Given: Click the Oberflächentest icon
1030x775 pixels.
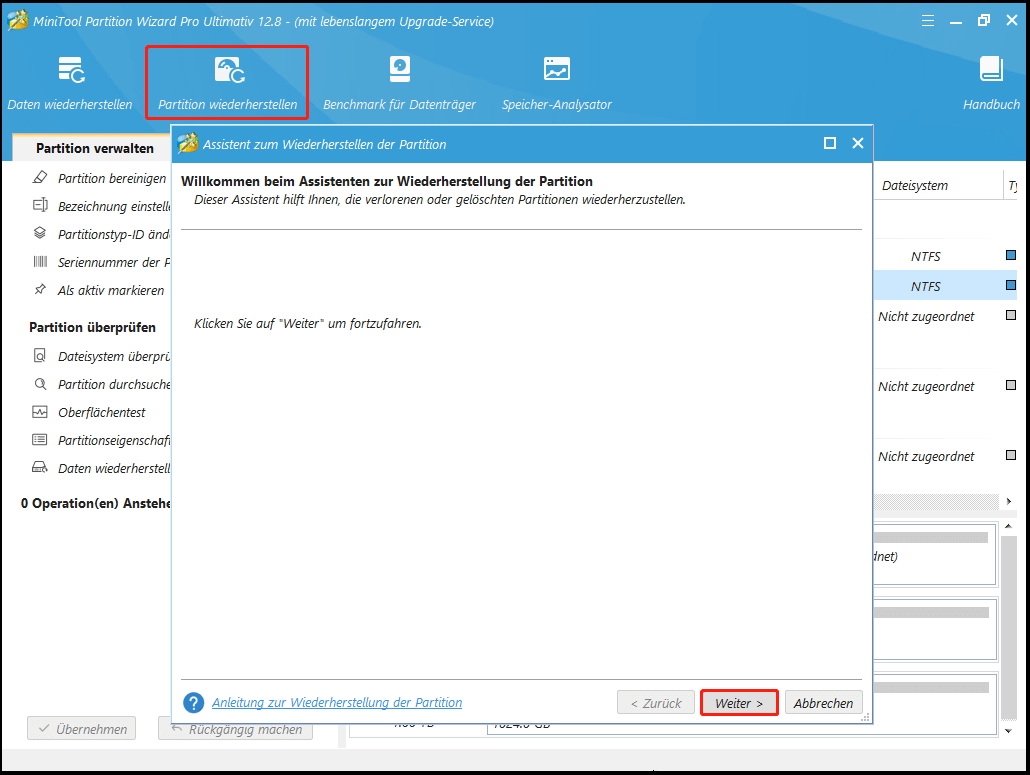Looking at the screenshot, I should coord(40,412).
